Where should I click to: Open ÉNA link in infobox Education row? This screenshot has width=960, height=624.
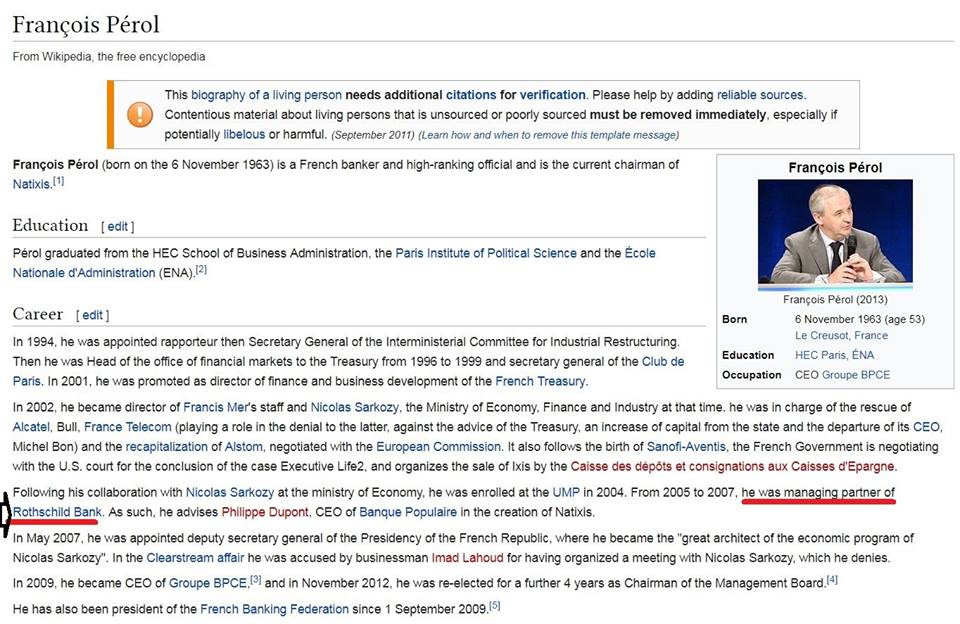pyautogui.click(x=863, y=355)
